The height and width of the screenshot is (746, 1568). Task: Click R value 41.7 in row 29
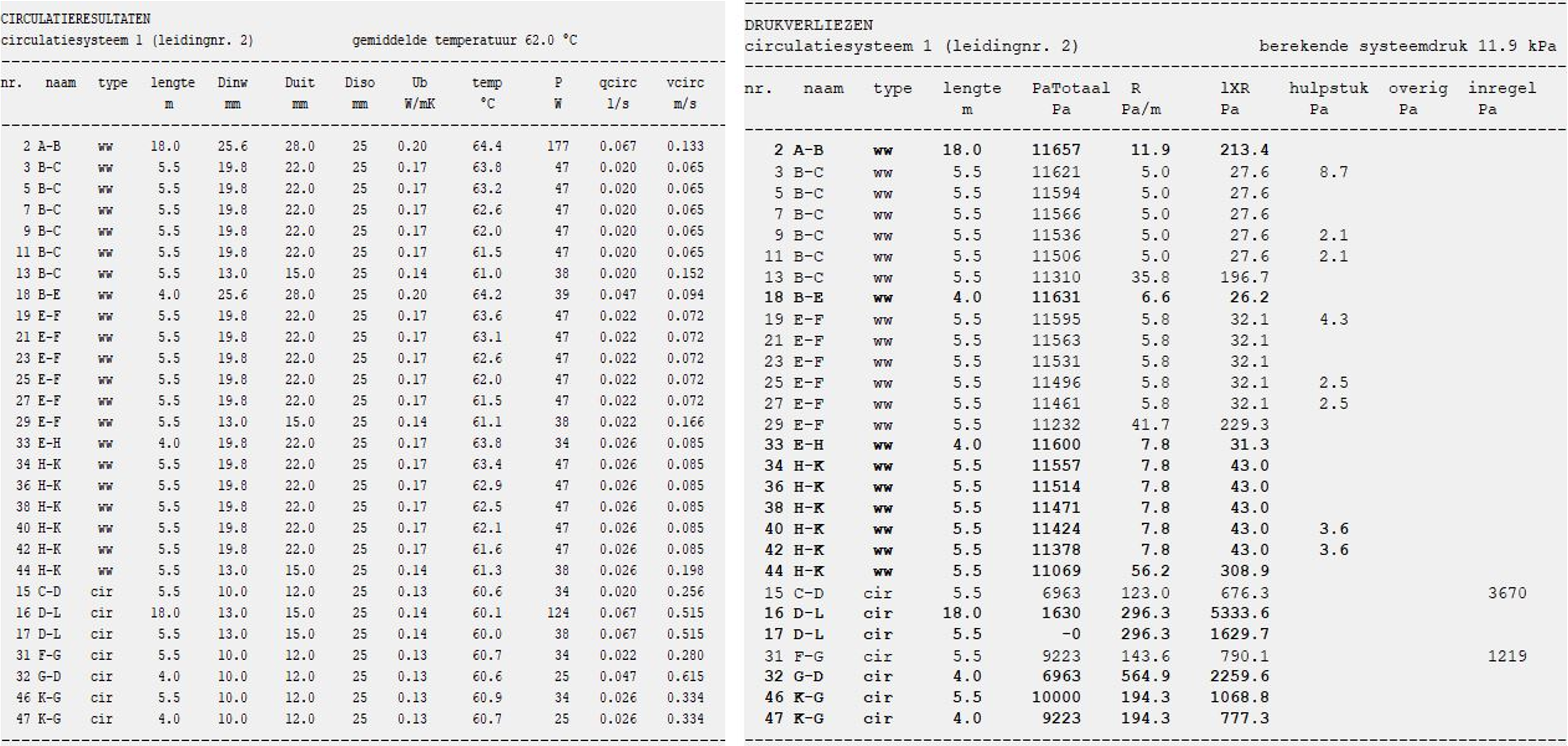coord(1150,425)
